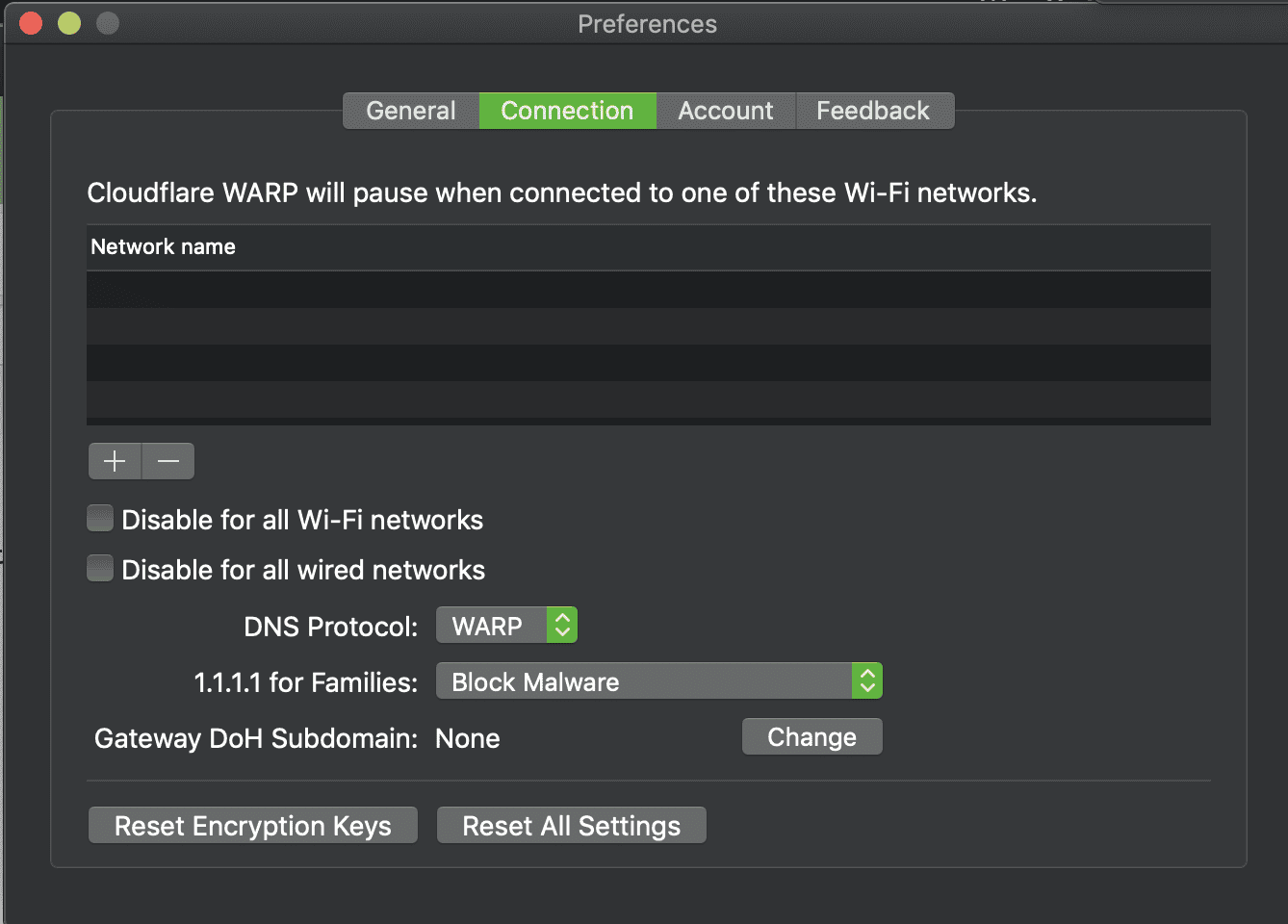Open the DNS Protocol WARP dropdown

pos(506,626)
